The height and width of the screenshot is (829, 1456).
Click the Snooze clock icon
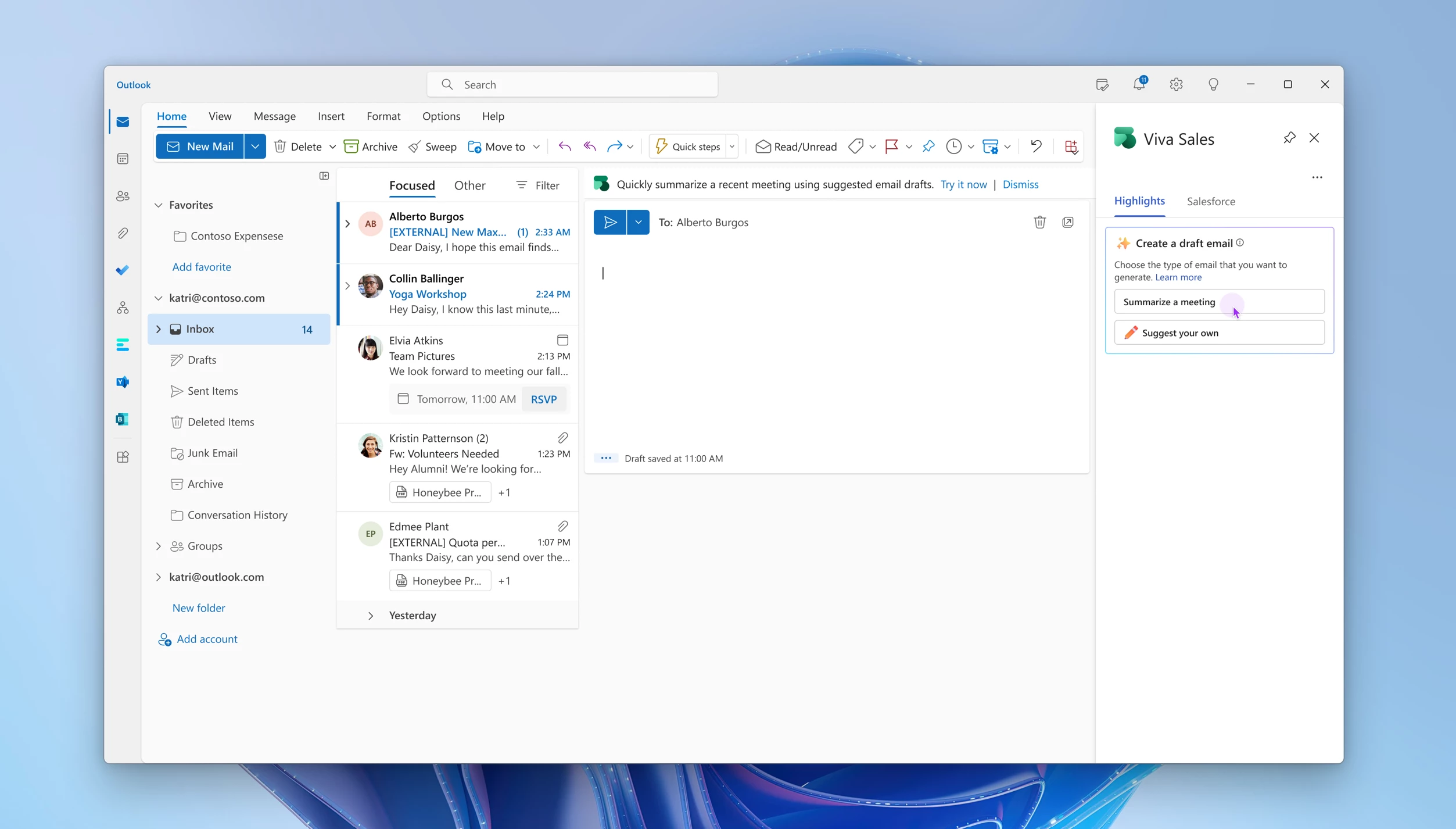(953, 146)
